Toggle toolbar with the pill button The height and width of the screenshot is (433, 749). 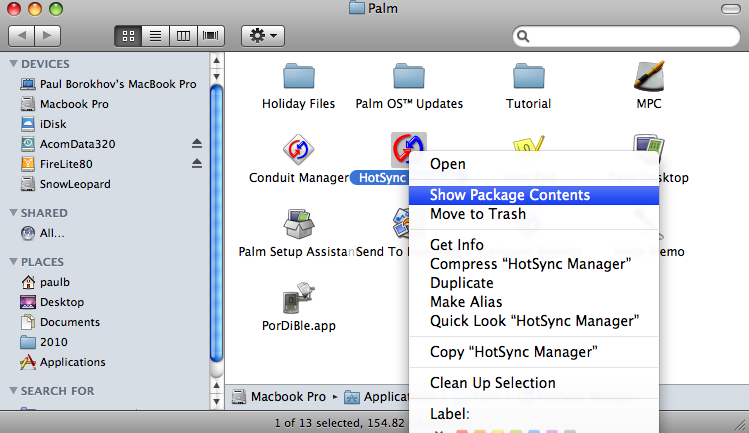(730, 9)
